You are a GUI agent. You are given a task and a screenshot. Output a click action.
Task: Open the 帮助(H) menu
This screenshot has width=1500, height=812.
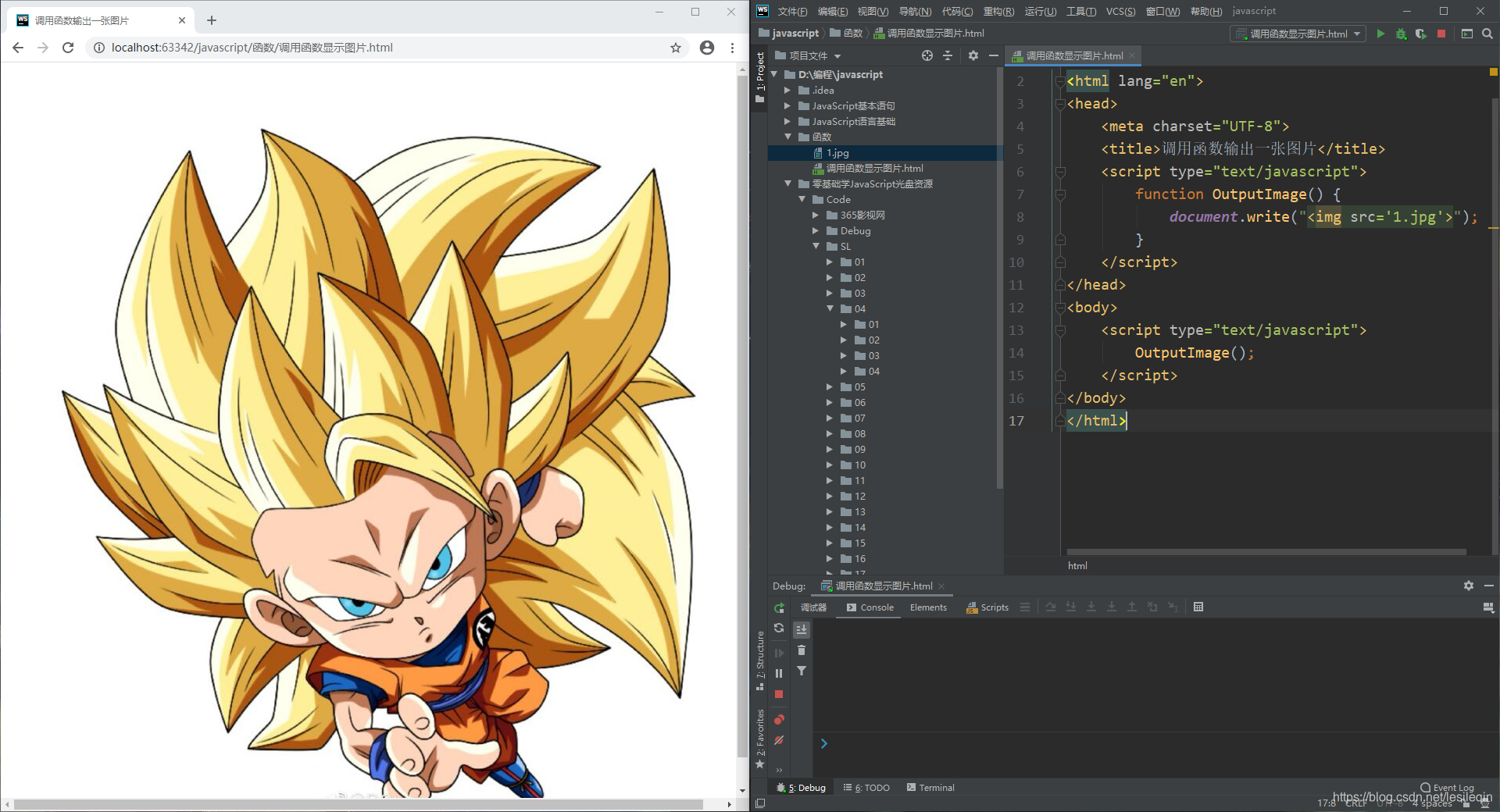[1206, 11]
